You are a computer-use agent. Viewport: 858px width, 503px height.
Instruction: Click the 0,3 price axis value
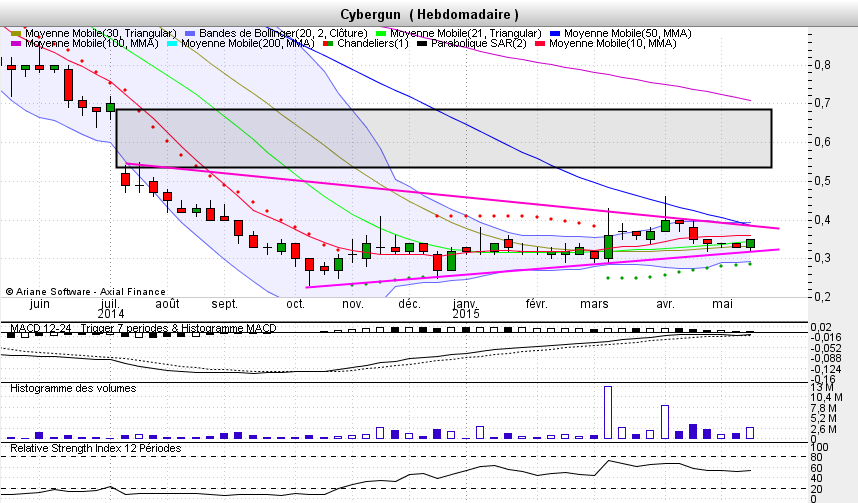click(822, 258)
